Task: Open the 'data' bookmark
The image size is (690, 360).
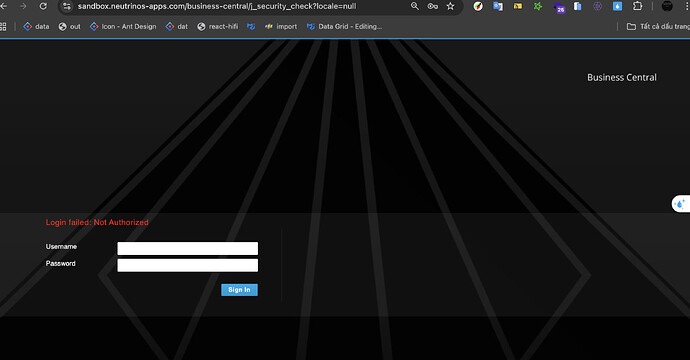Action: pos(37,27)
